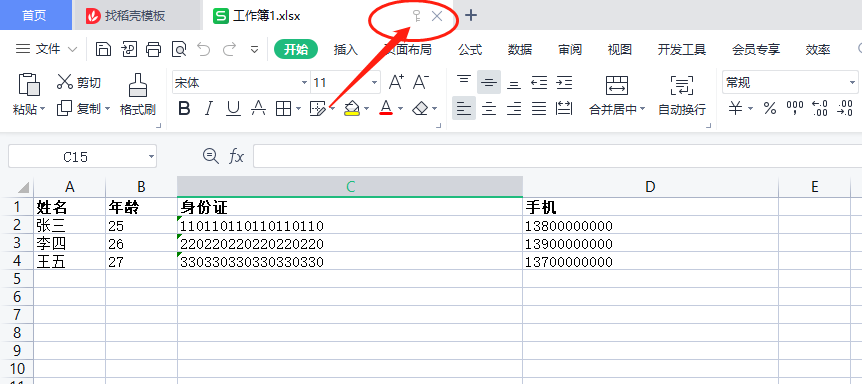Image resolution: width=862 pixels, height=384 pixels.
Task: Decrease font size with A- icon
Action: point(421,82)
